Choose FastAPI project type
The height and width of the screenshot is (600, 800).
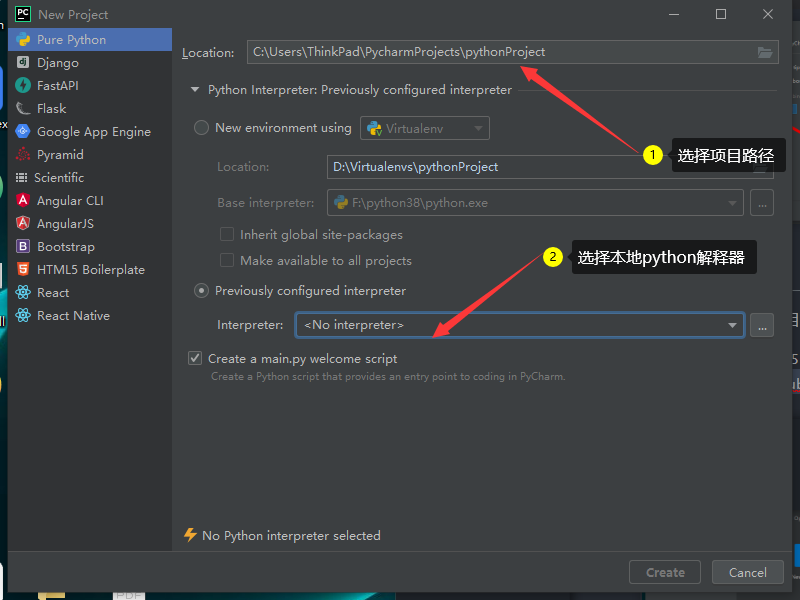click(90, 86)
